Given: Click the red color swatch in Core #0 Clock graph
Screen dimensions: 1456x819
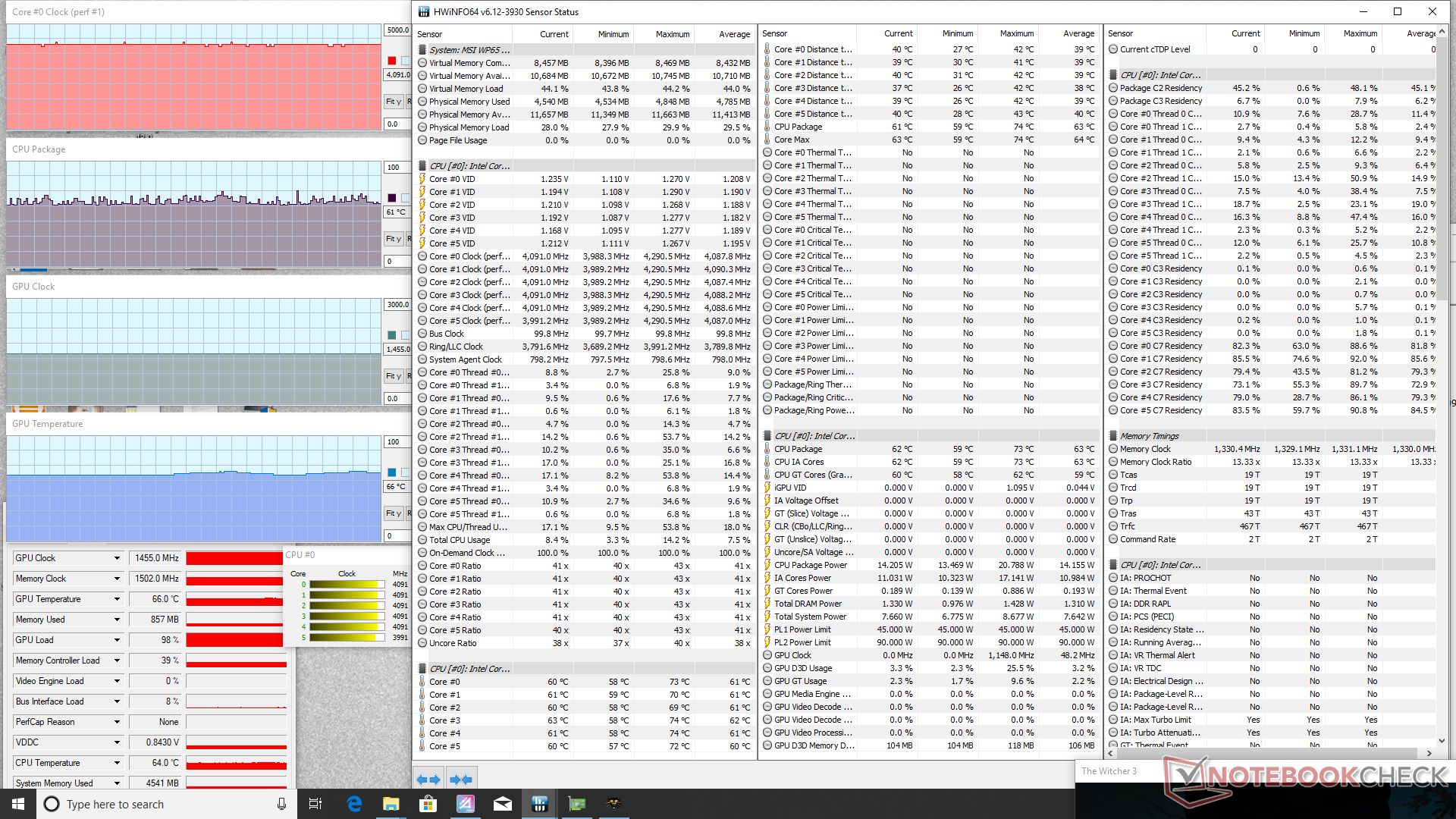Looking at the screenshot, I should tap(392, 61).
